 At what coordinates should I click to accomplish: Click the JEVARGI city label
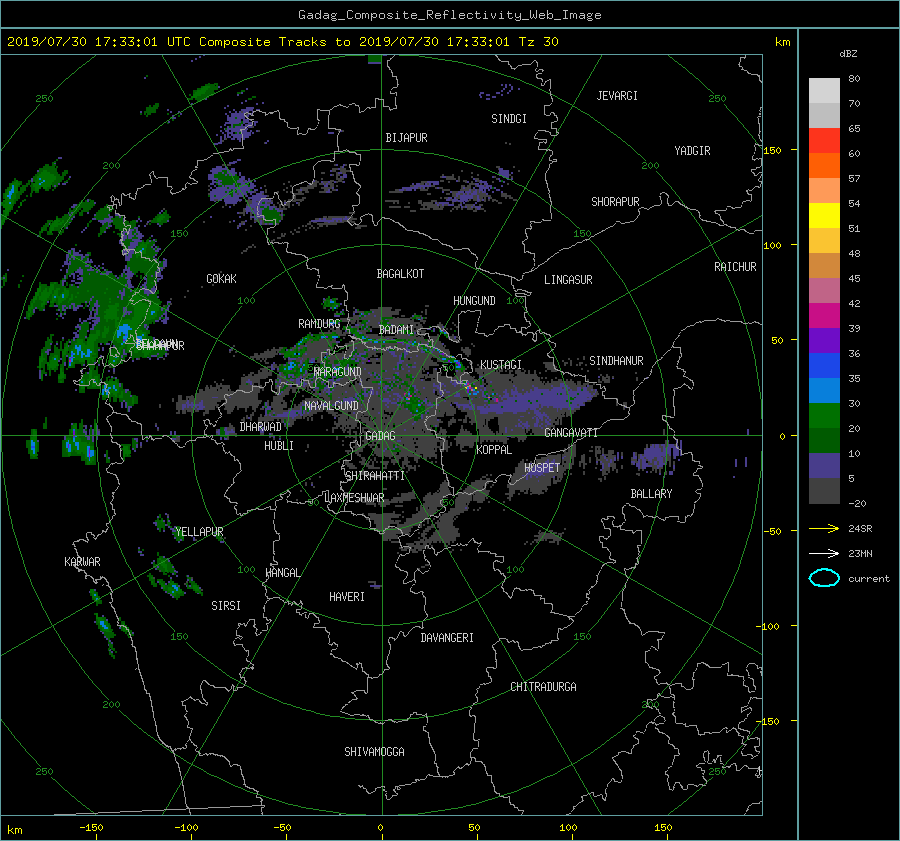click(617, 96)
